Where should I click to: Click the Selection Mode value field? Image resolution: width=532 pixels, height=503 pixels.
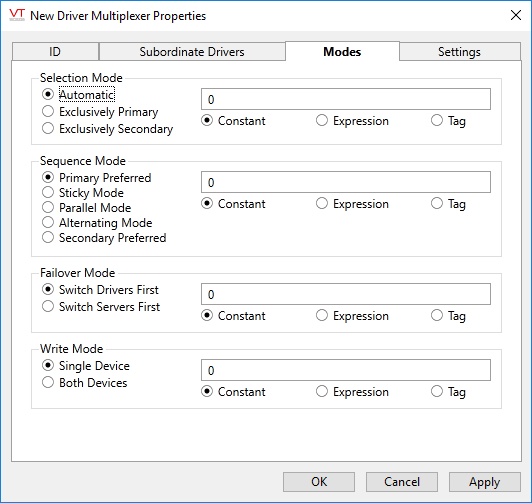point(346,99)
